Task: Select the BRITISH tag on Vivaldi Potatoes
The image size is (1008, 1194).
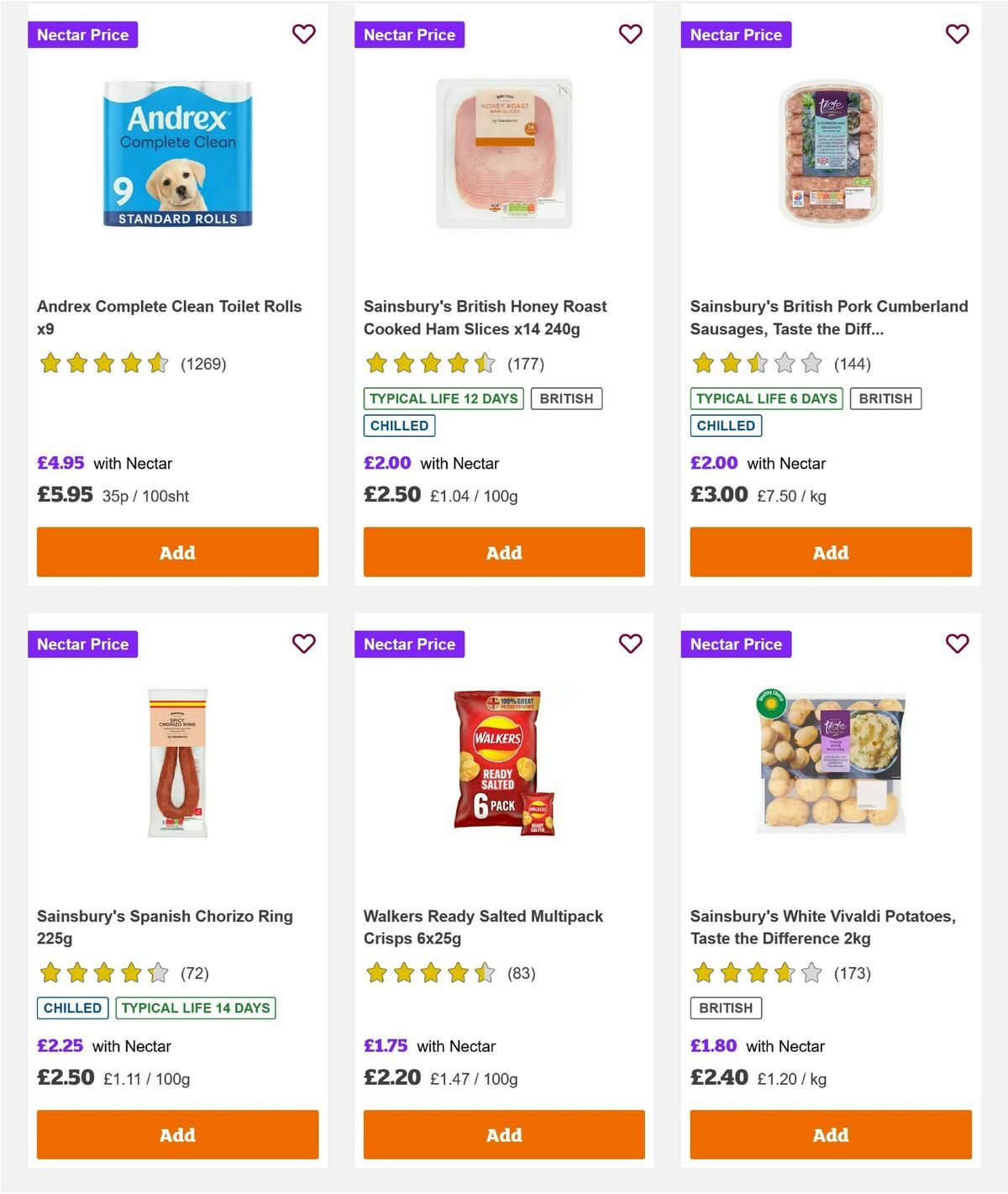Action: 726,1007
